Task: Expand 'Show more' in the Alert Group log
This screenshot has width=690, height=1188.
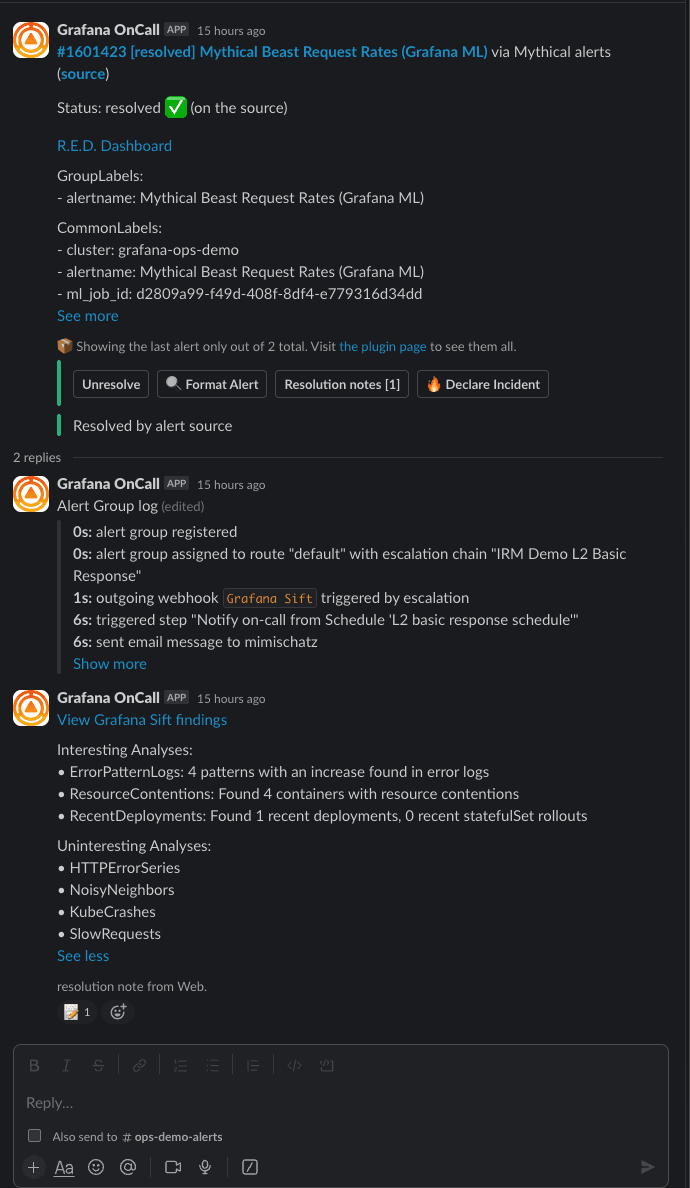Action: click(109, 663)
